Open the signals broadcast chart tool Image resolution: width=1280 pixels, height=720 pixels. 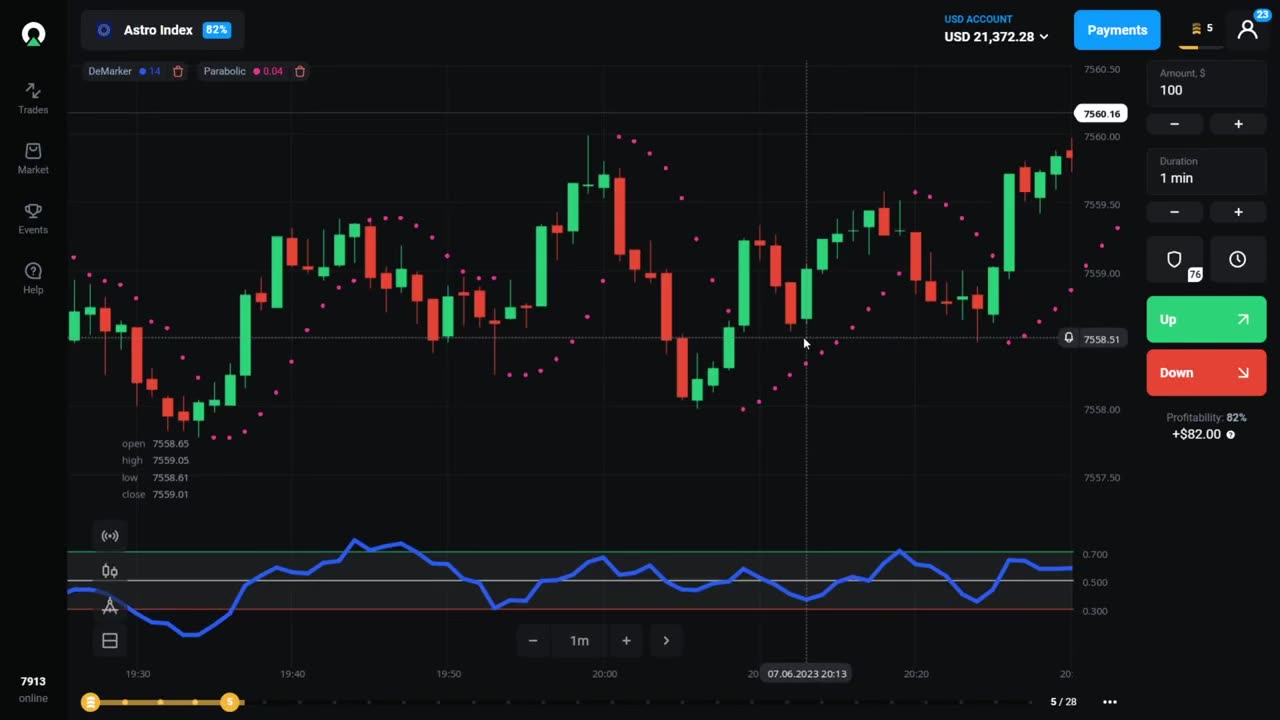pos(110,536)
